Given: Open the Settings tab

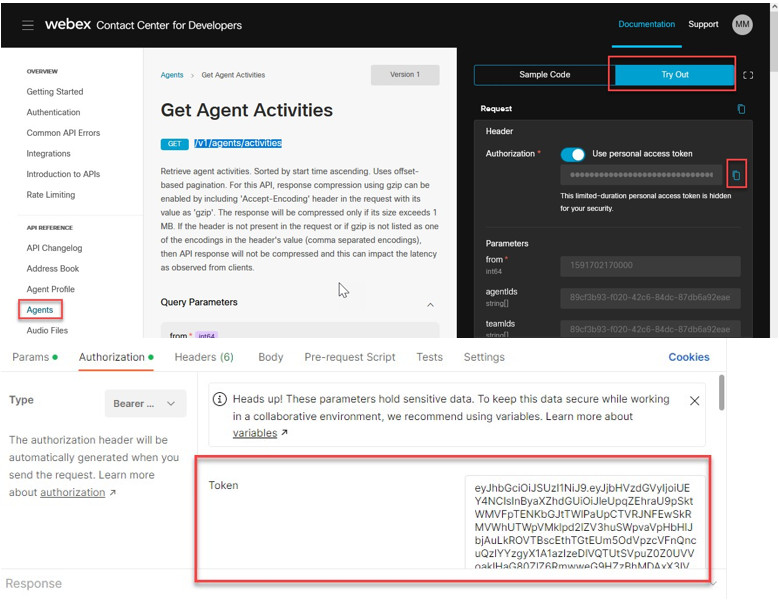Looking at the screenshot, I should [x=484, y=357].
